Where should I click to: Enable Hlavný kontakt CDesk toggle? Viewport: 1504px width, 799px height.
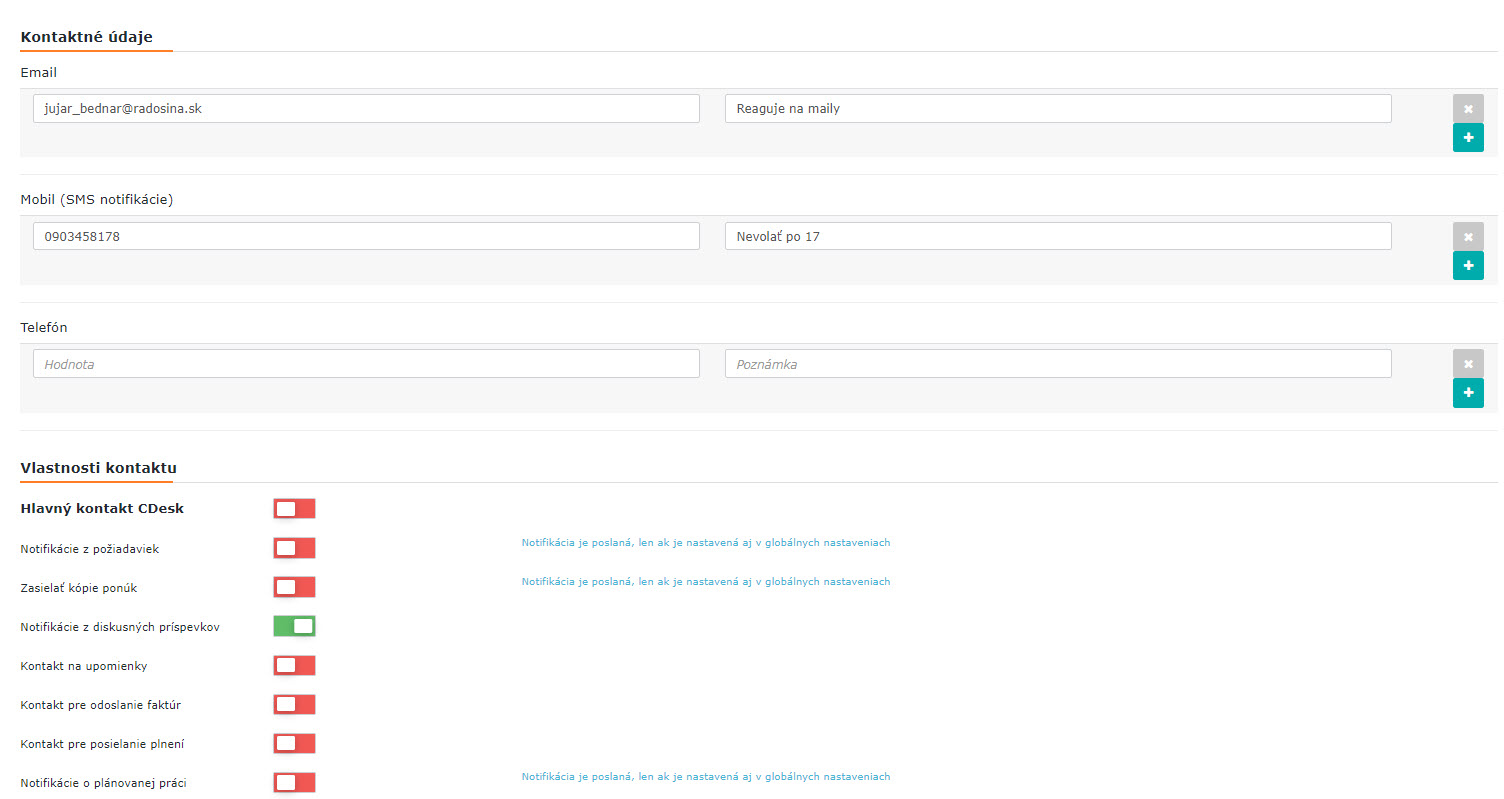click(294, 509)
